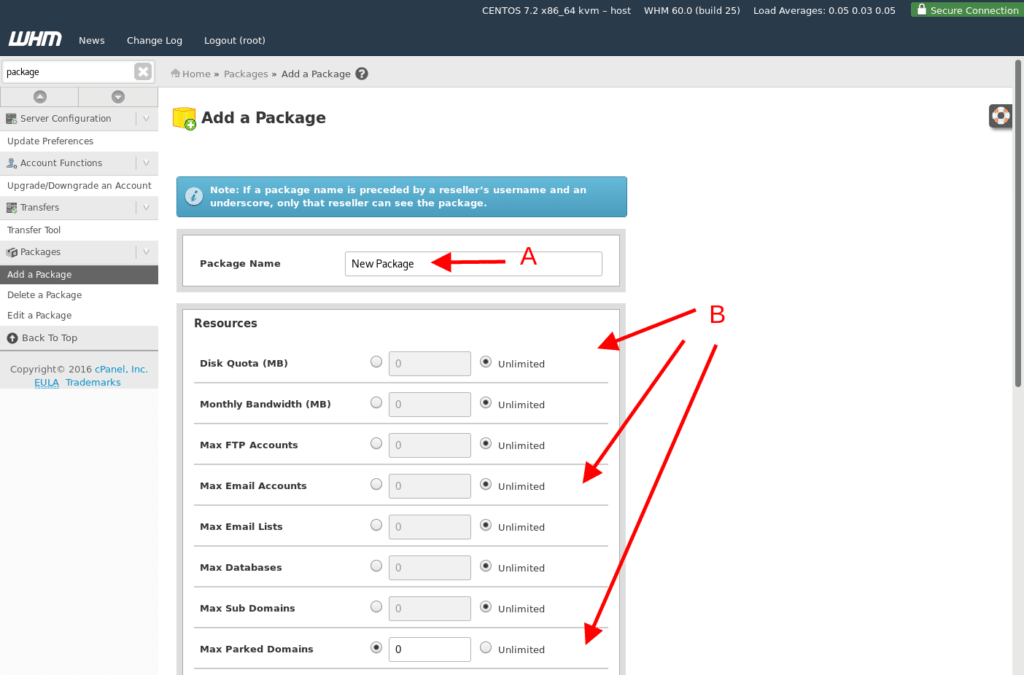This screenshot has width=1024, height=675.
Task: Click the WHM logo
Action: tap(35, 40)
